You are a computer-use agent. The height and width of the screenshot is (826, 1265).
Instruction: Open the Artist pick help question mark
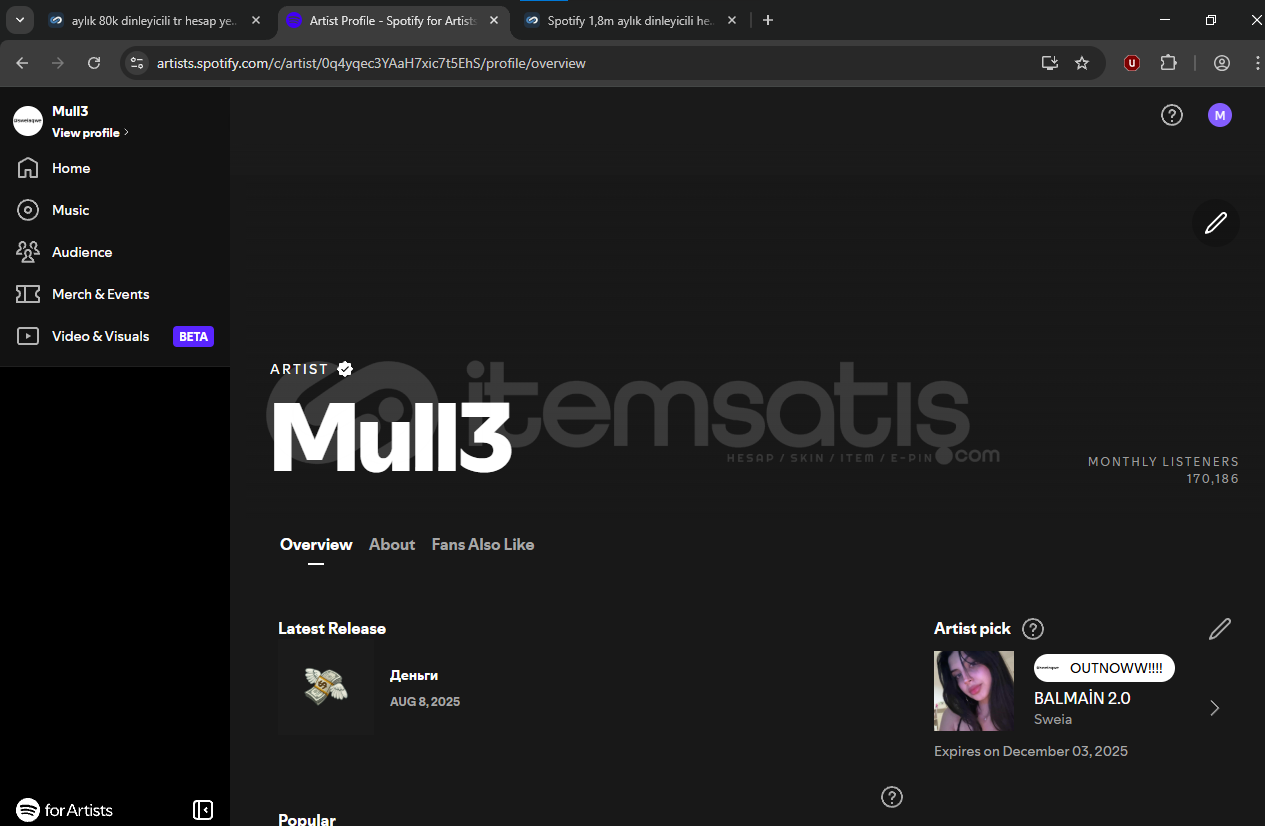1033,629
